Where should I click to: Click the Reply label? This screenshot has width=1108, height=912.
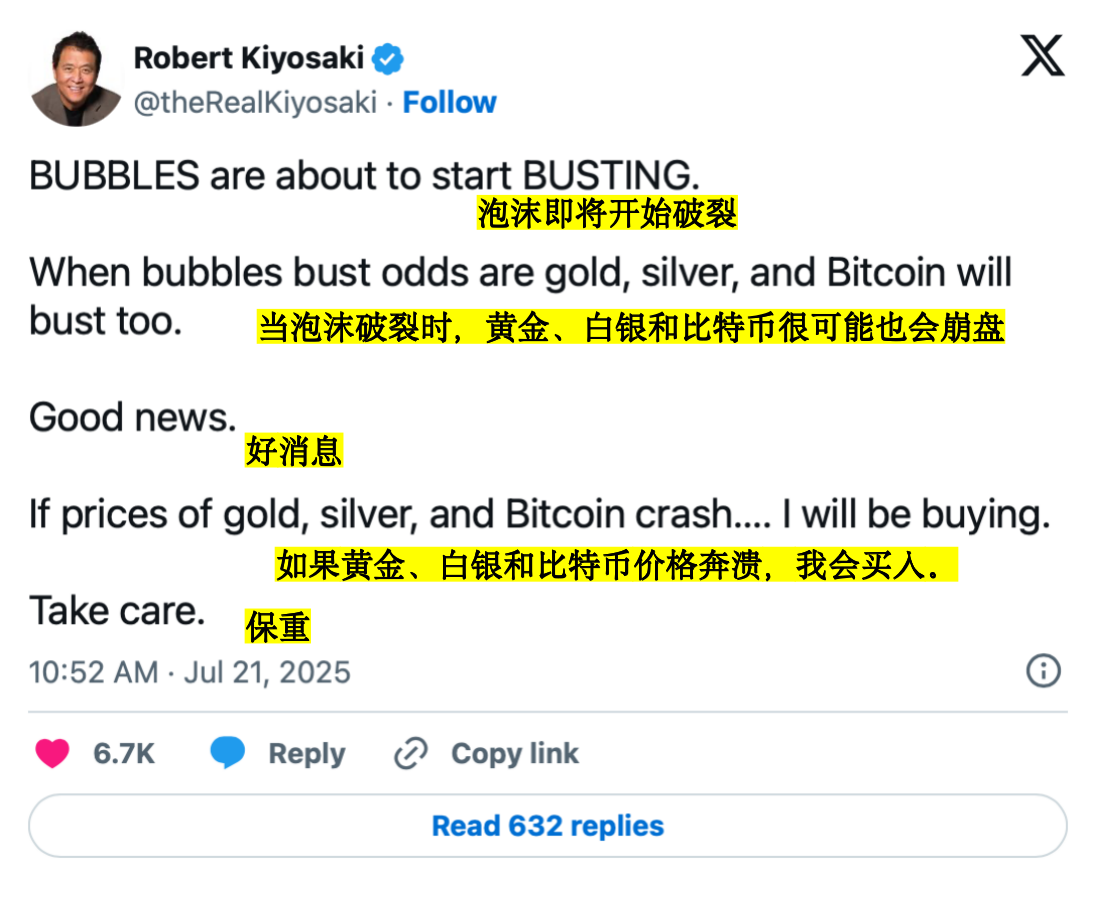point(307,754)
